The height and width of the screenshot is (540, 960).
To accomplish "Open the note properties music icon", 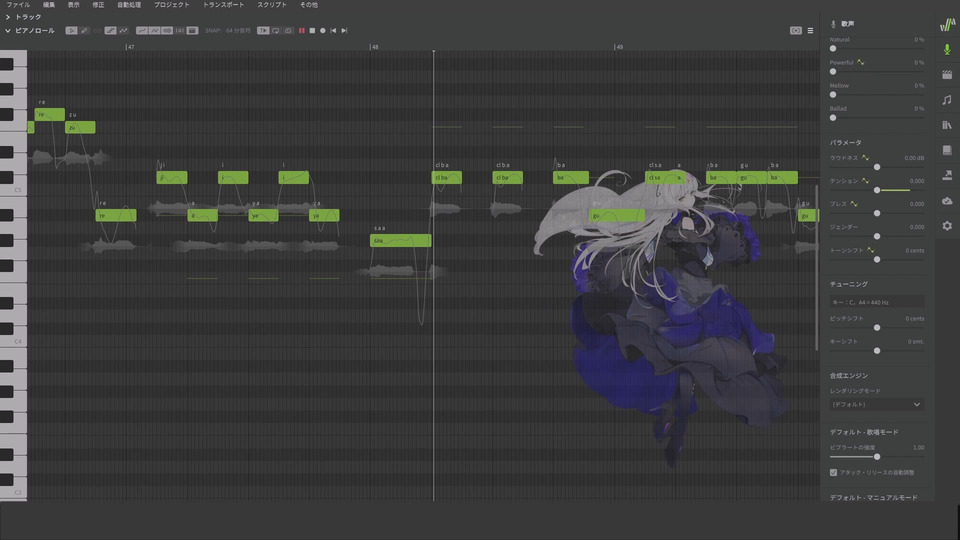I will (947, 100).
